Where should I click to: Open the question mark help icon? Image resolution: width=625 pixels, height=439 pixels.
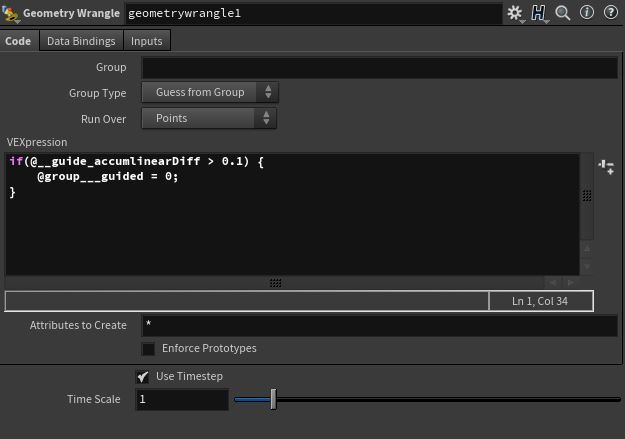[610, 13]
